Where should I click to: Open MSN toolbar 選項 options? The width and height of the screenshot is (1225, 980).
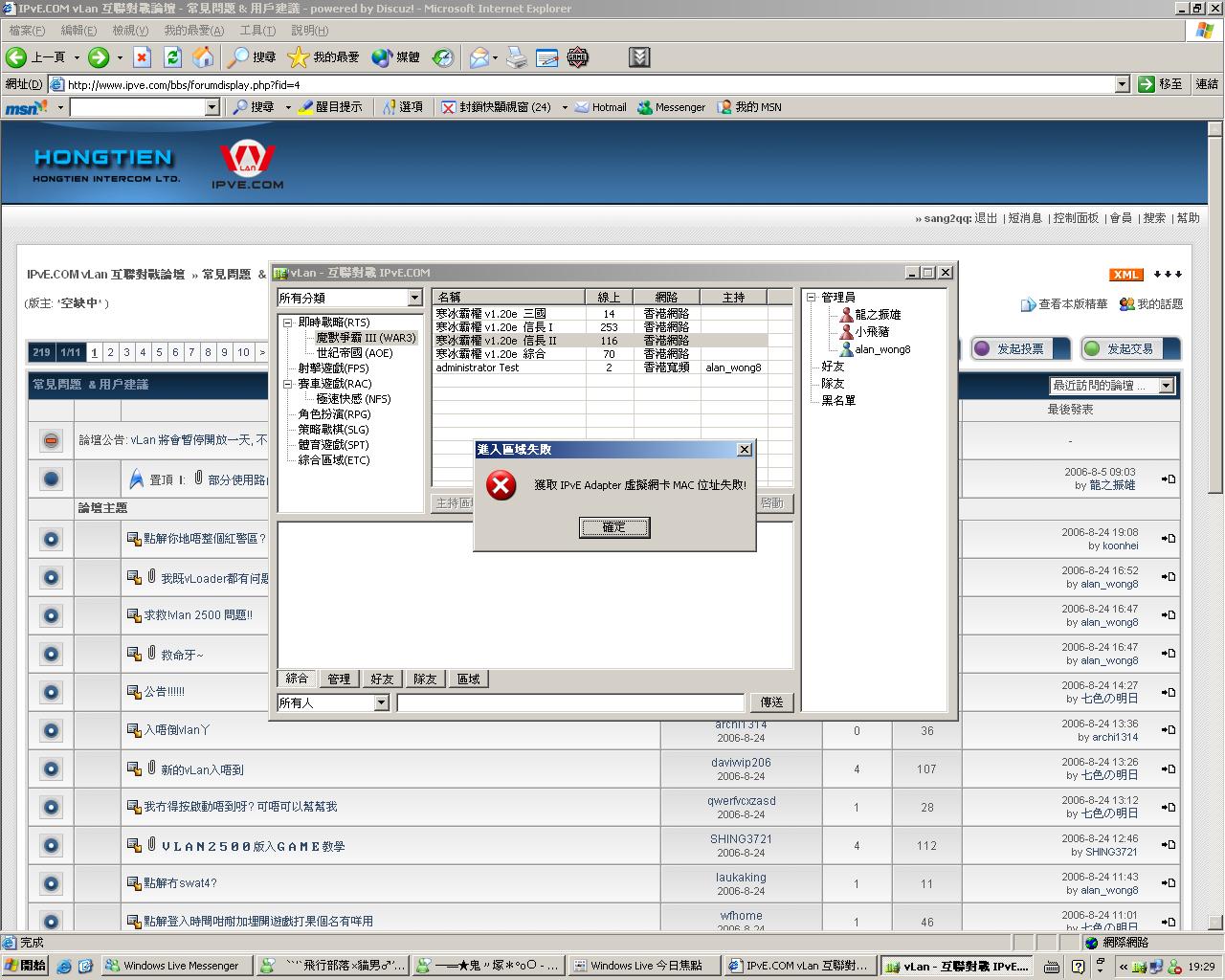[403, 107]
